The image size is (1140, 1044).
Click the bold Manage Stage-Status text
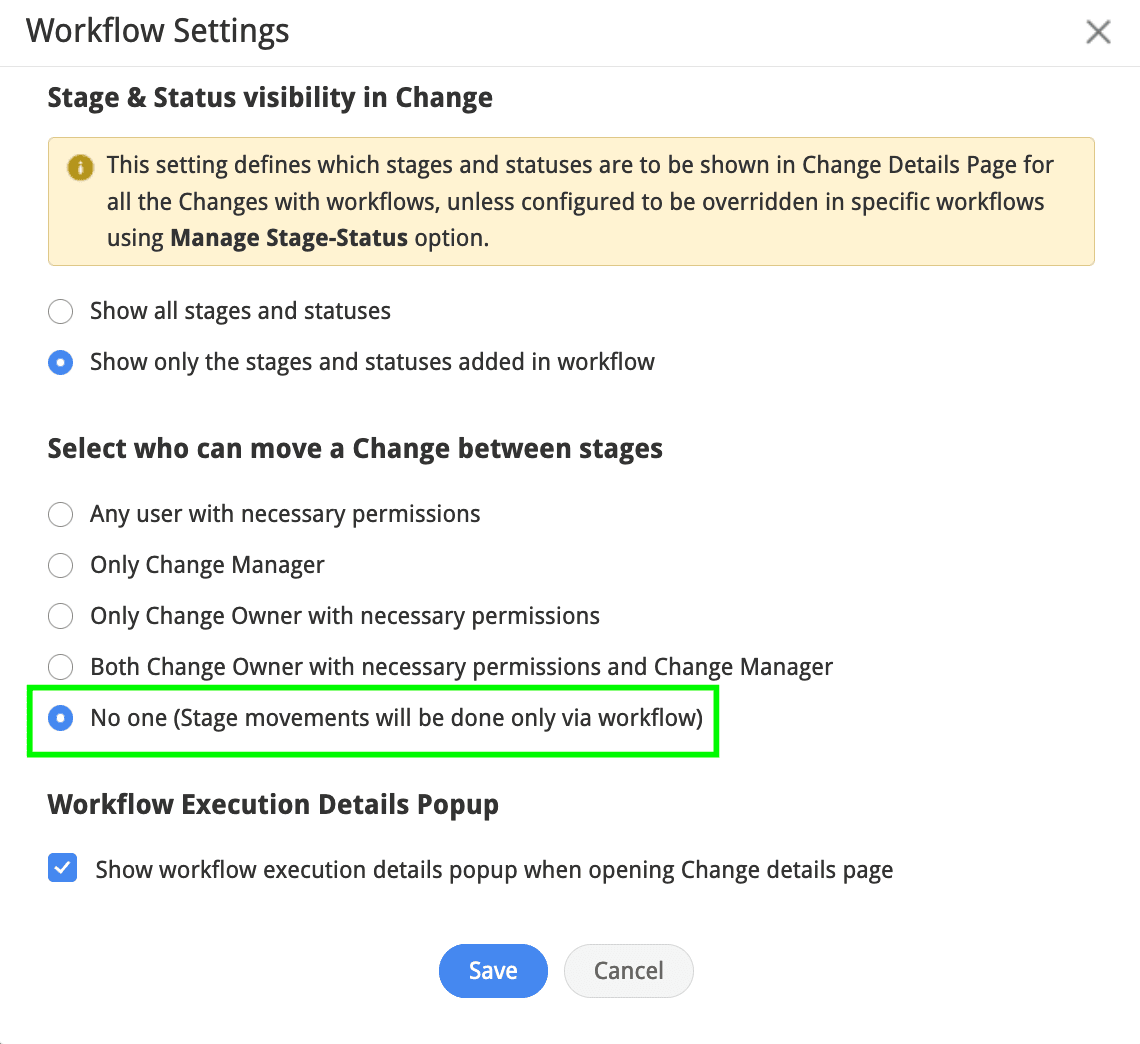point(289,238)
